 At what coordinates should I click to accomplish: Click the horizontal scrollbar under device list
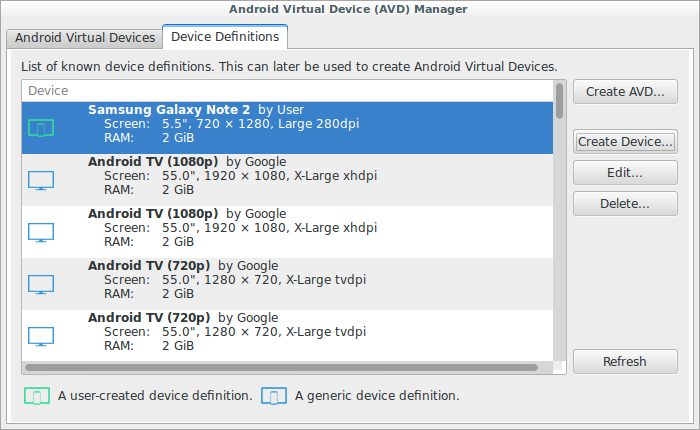280,368
